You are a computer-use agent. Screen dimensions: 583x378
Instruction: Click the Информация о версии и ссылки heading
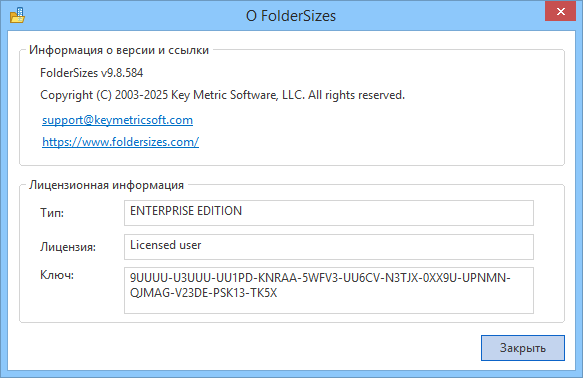coord(119,50)
